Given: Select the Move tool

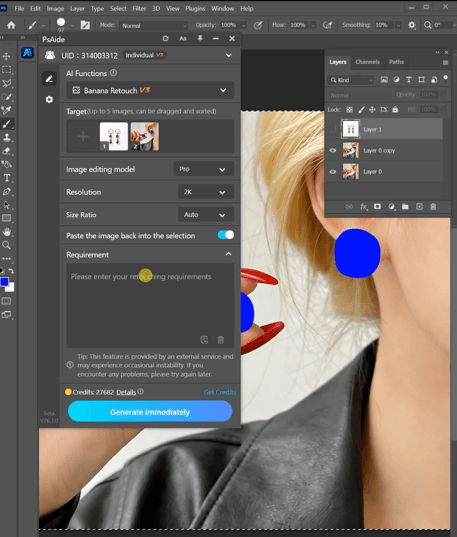Looking at the screenshot, I should click(x=6, y=56).
